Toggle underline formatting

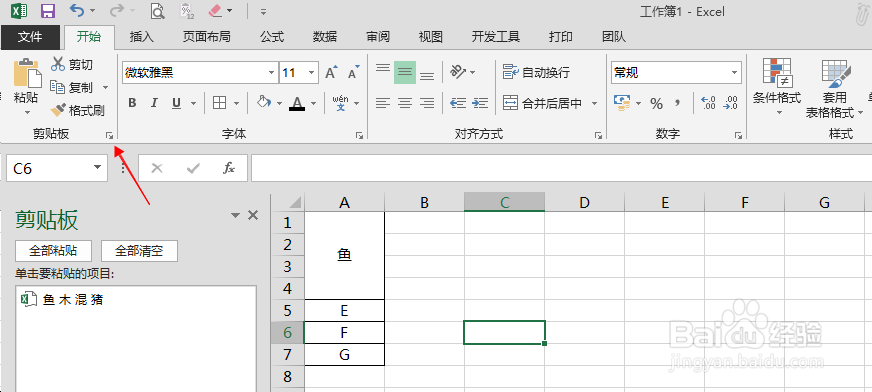pos(176,103)
